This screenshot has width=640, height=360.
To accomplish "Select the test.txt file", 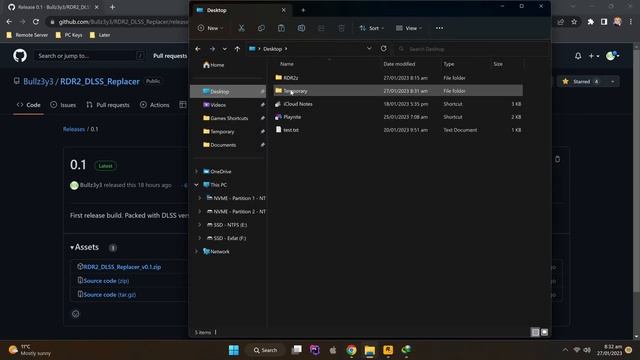I will 398,130.
